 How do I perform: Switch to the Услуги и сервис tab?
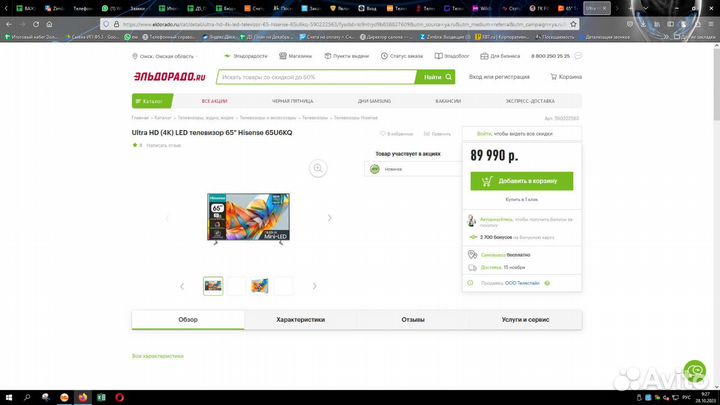(525, 320)
